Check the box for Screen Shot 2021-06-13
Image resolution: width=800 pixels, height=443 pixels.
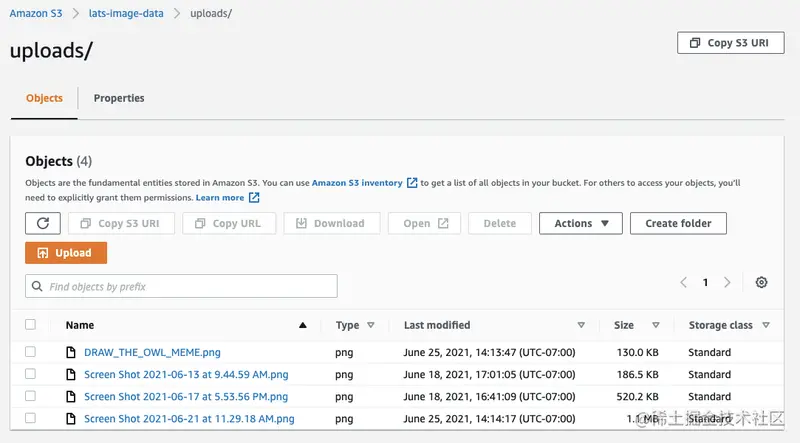(x=31, y=374)
